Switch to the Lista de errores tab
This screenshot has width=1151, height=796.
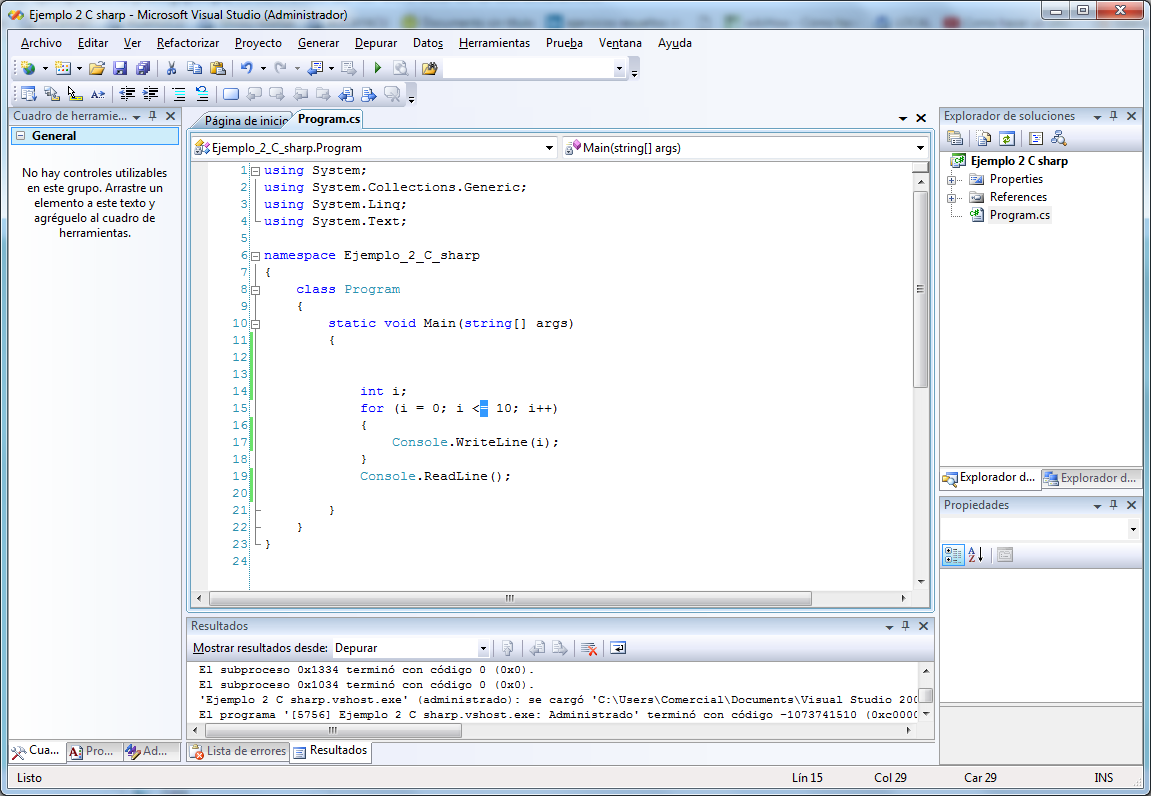coord(238,751)
